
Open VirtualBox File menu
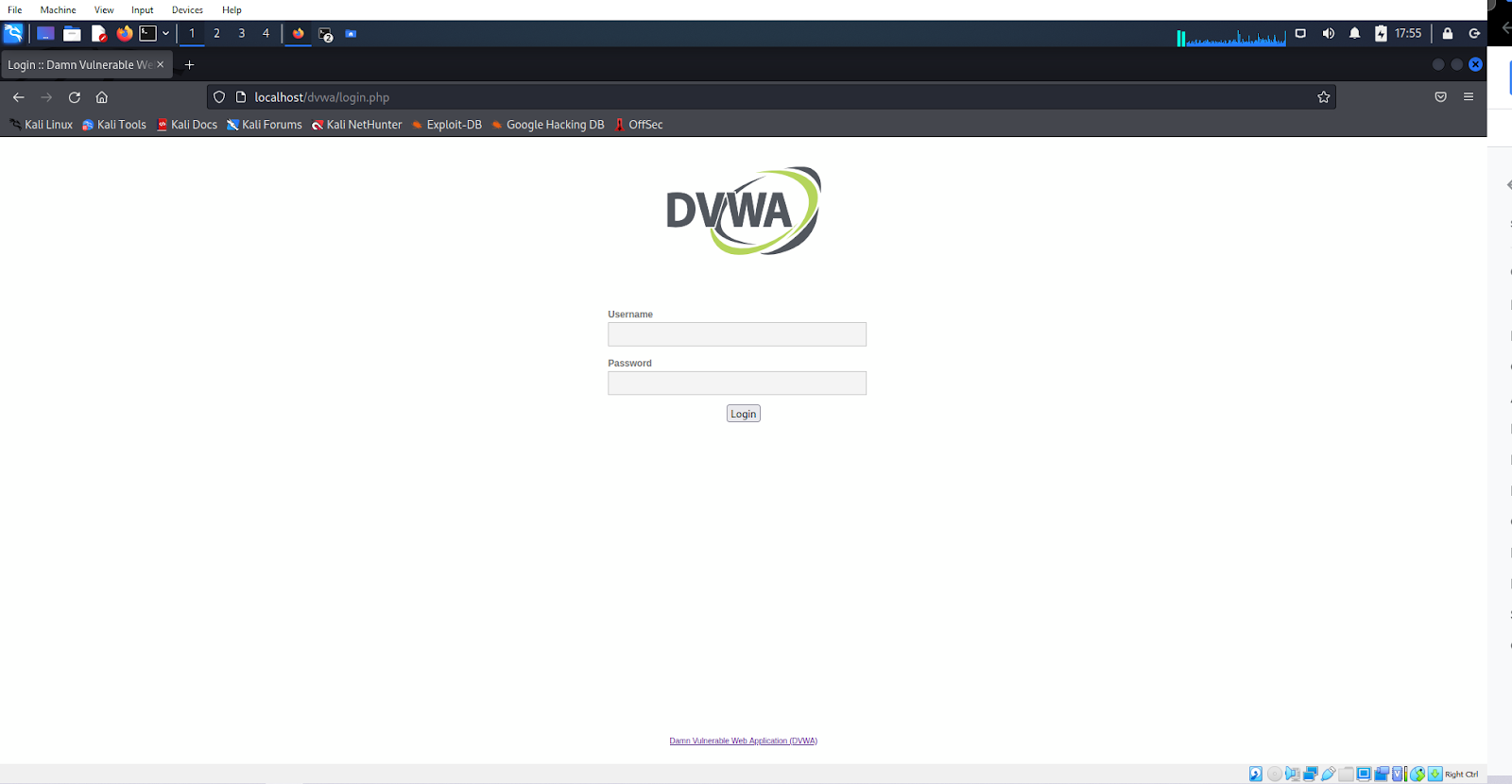point(15,9)
